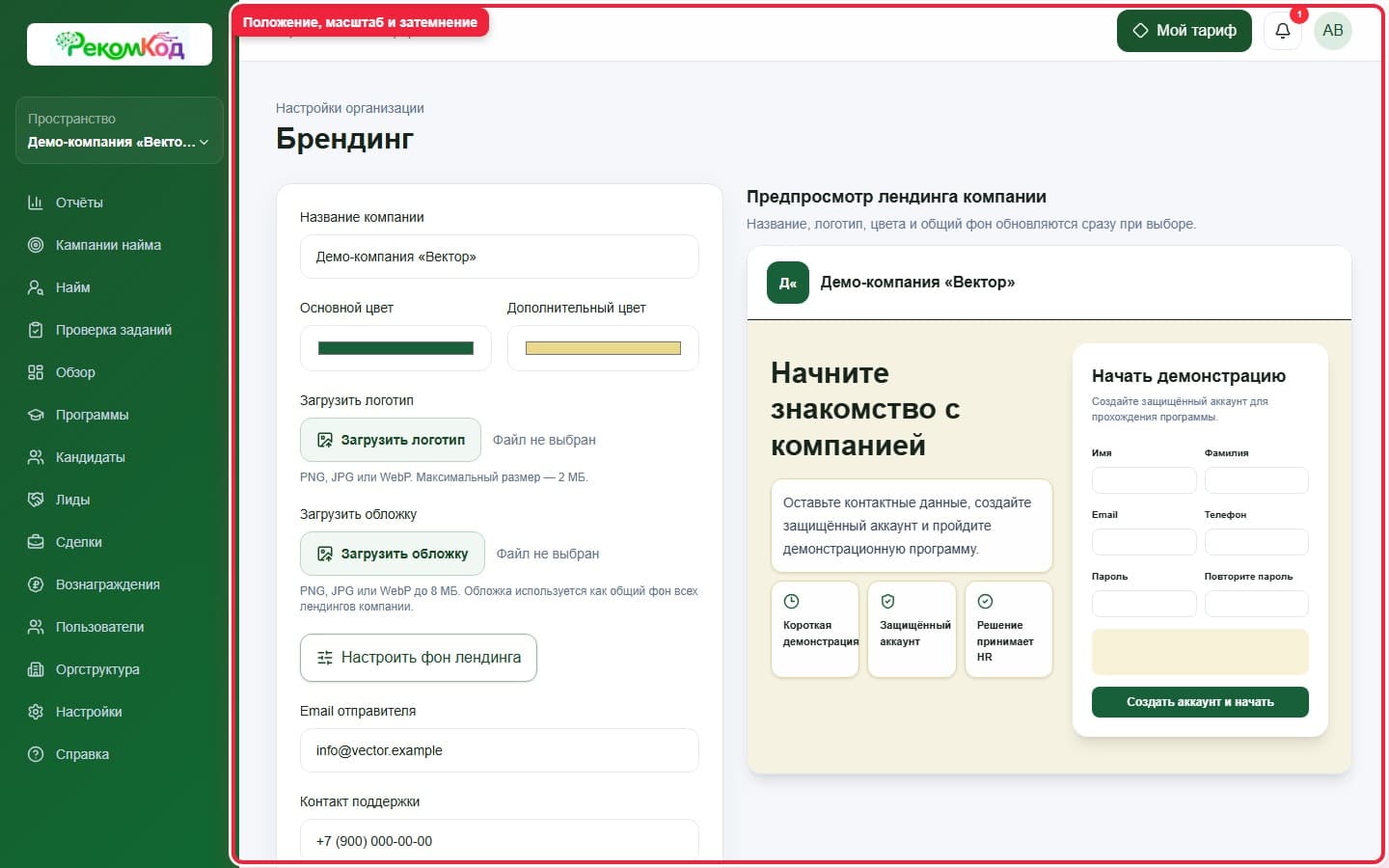Image resolution: width=1389 pixels, height=868 pixels.
Task: Click Загрузить логотип button
Action: tap(391, 440)
